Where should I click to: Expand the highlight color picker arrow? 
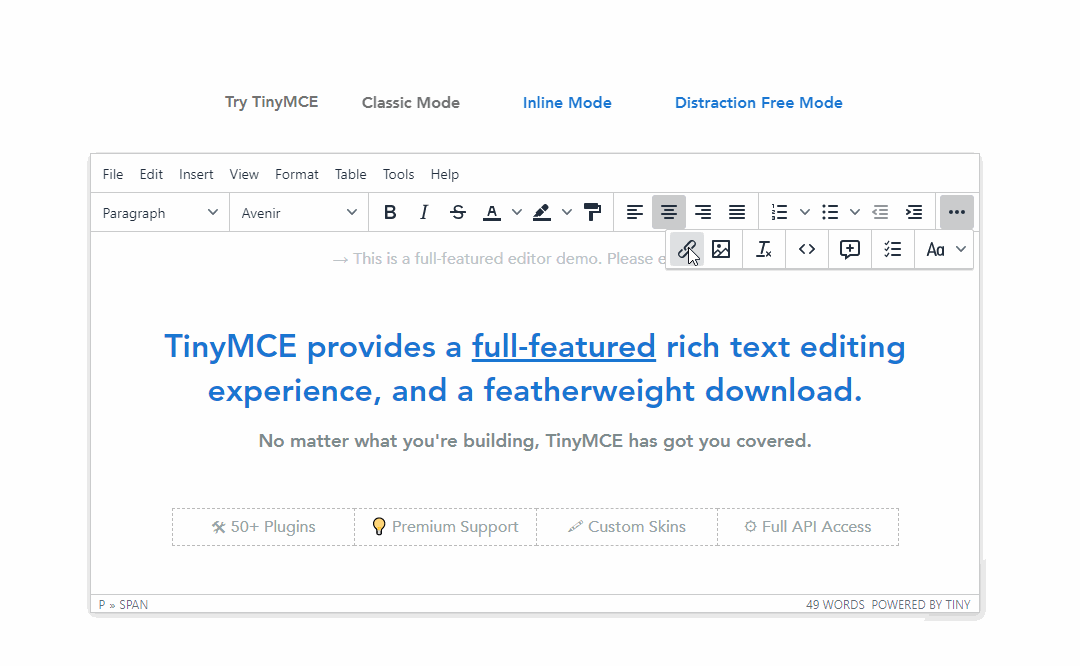pos(567,212)
